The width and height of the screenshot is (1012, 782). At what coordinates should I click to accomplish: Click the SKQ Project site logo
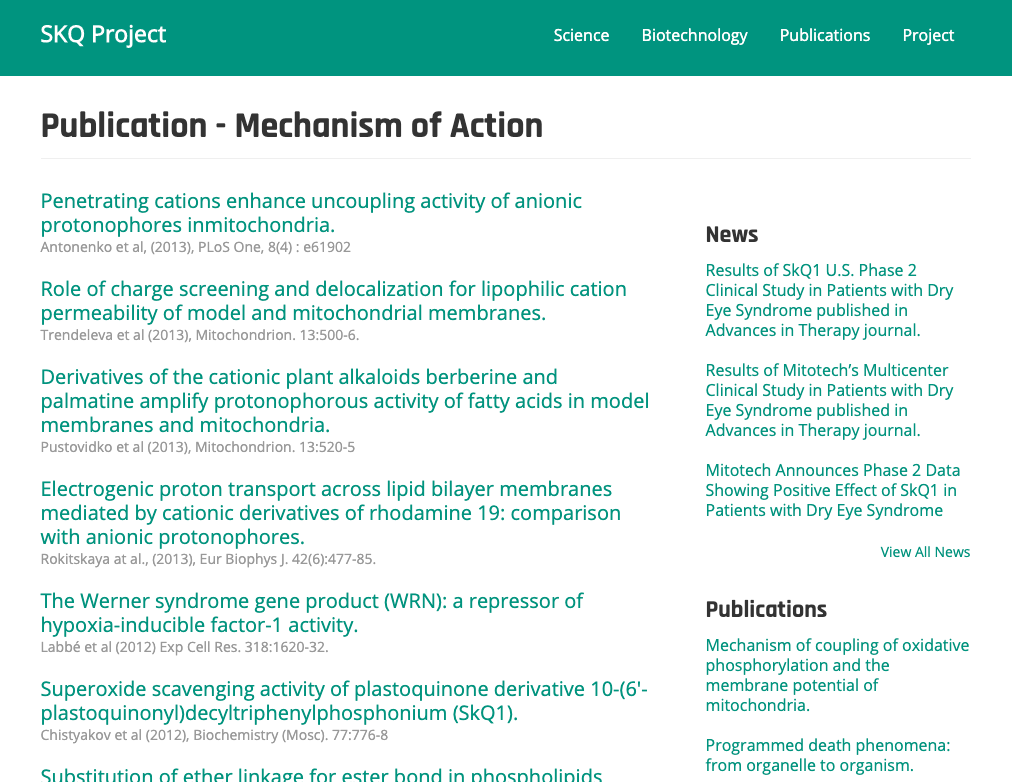click(103, 35)
